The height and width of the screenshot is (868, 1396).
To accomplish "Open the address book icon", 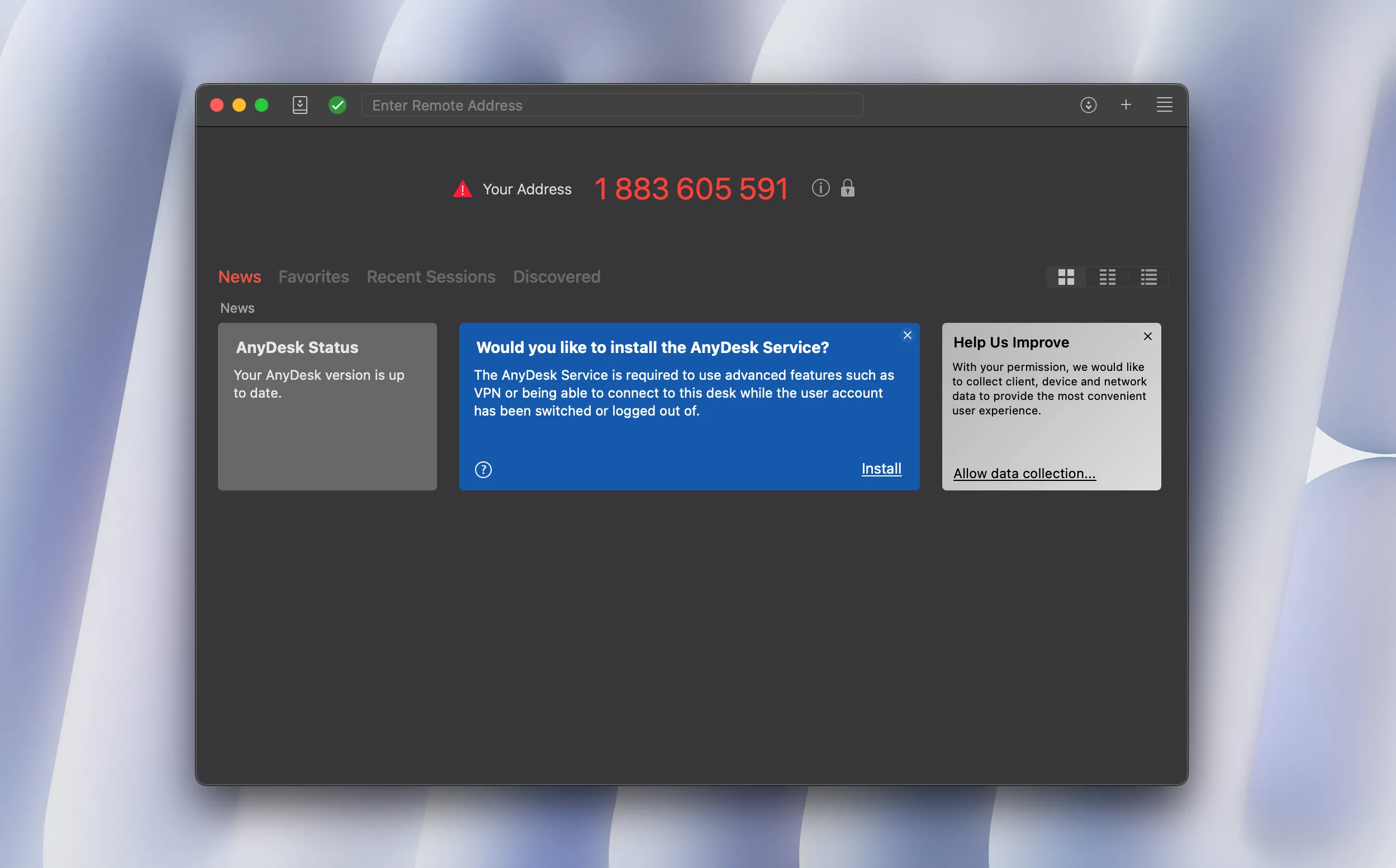I will click(300, 105).
